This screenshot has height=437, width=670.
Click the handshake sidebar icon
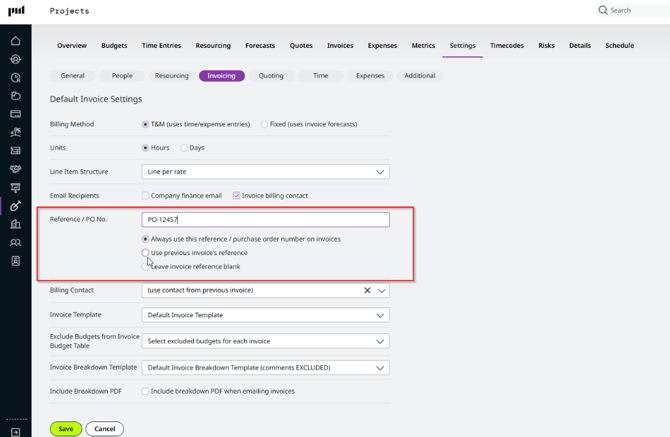point(15,169)
